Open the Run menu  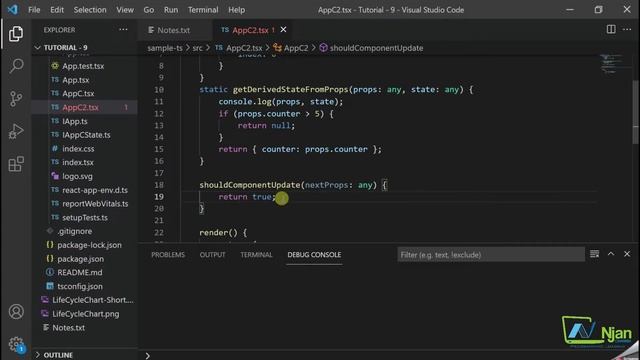(171, 10)
